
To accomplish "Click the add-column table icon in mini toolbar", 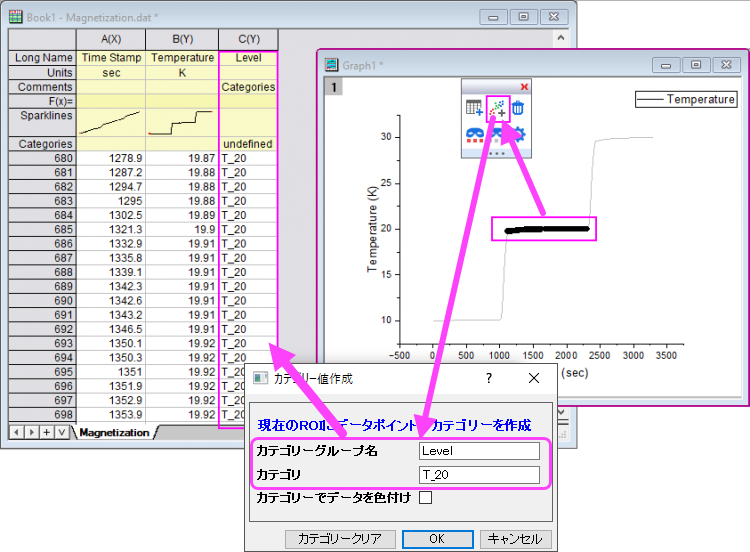I will point(474,108).
